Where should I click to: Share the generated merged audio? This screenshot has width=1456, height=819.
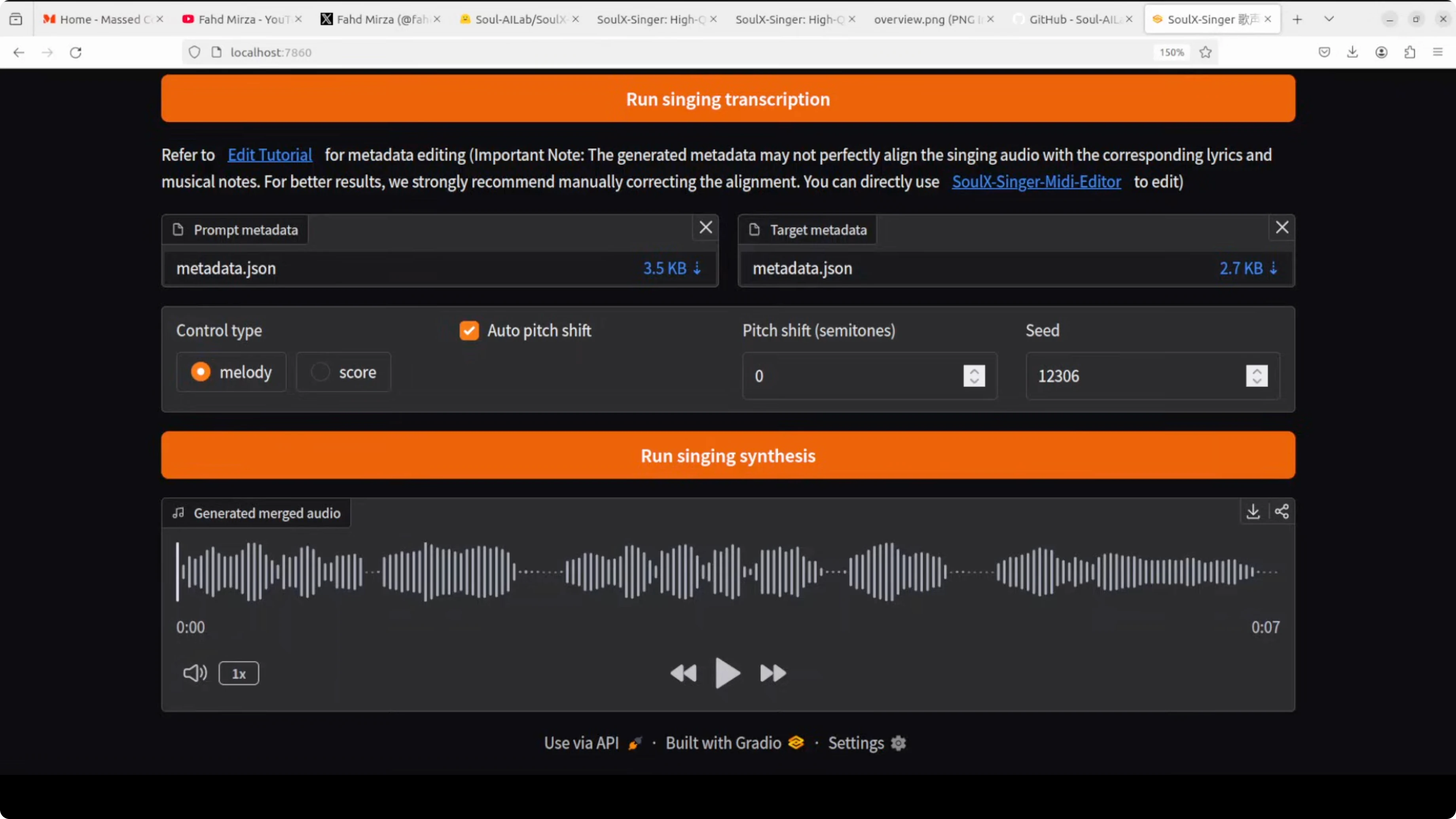point(1282,512)
